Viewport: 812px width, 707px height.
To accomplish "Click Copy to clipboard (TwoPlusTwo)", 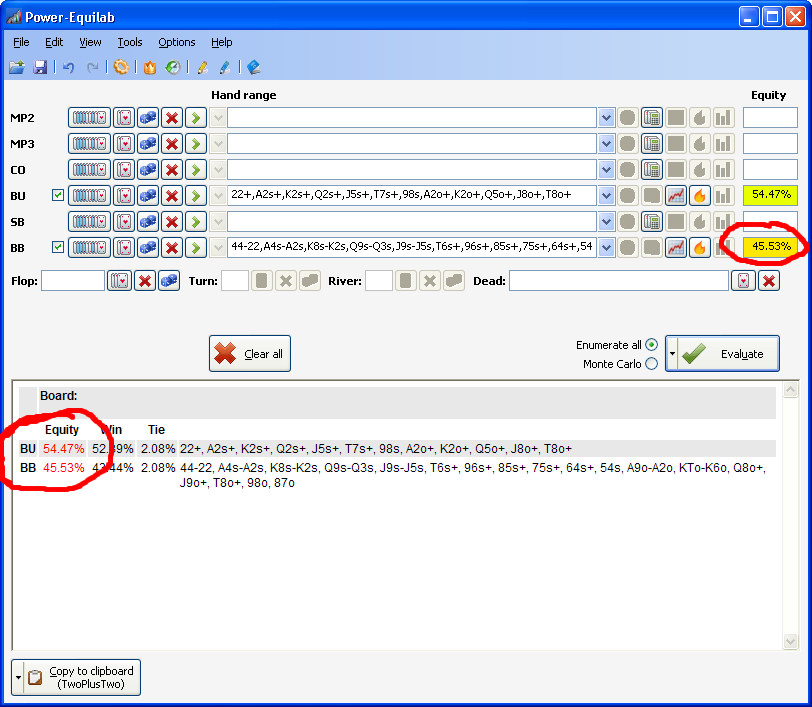I will tap(82, 677).
